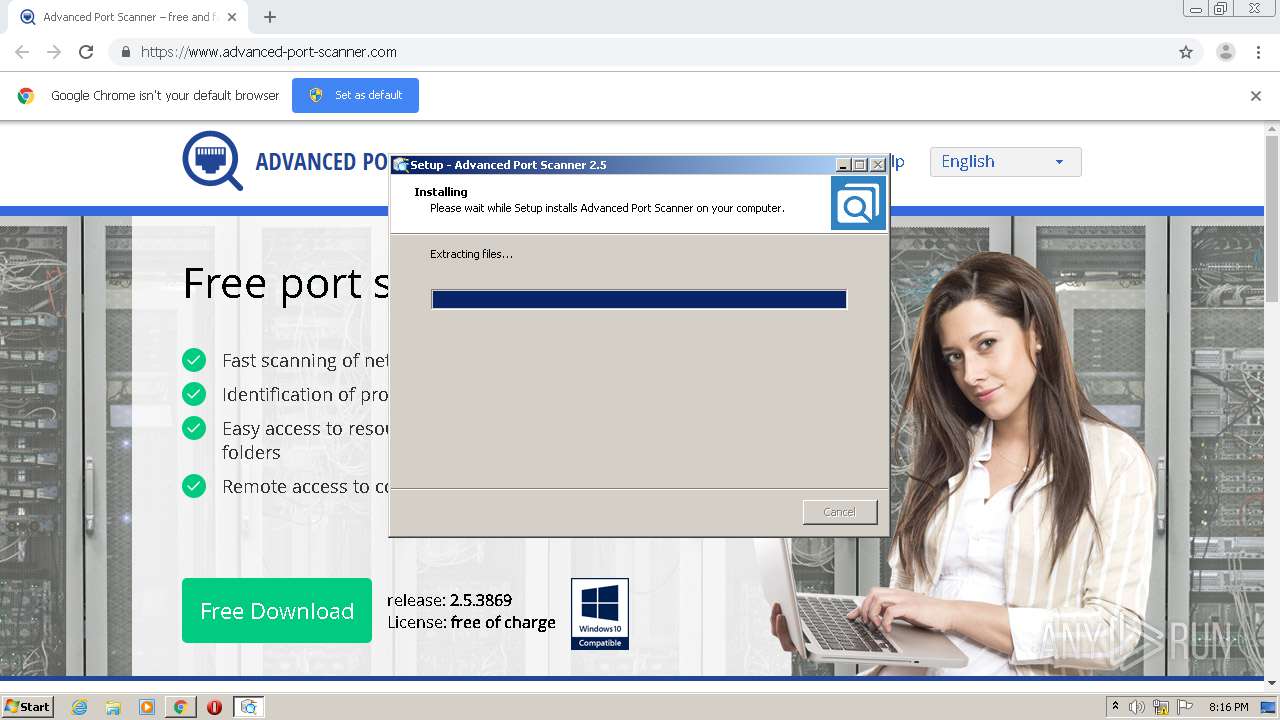Click the 8:16 PM clock
Screen dimensions: 1280x720
pyautogui.click(x=1228, y=707)
